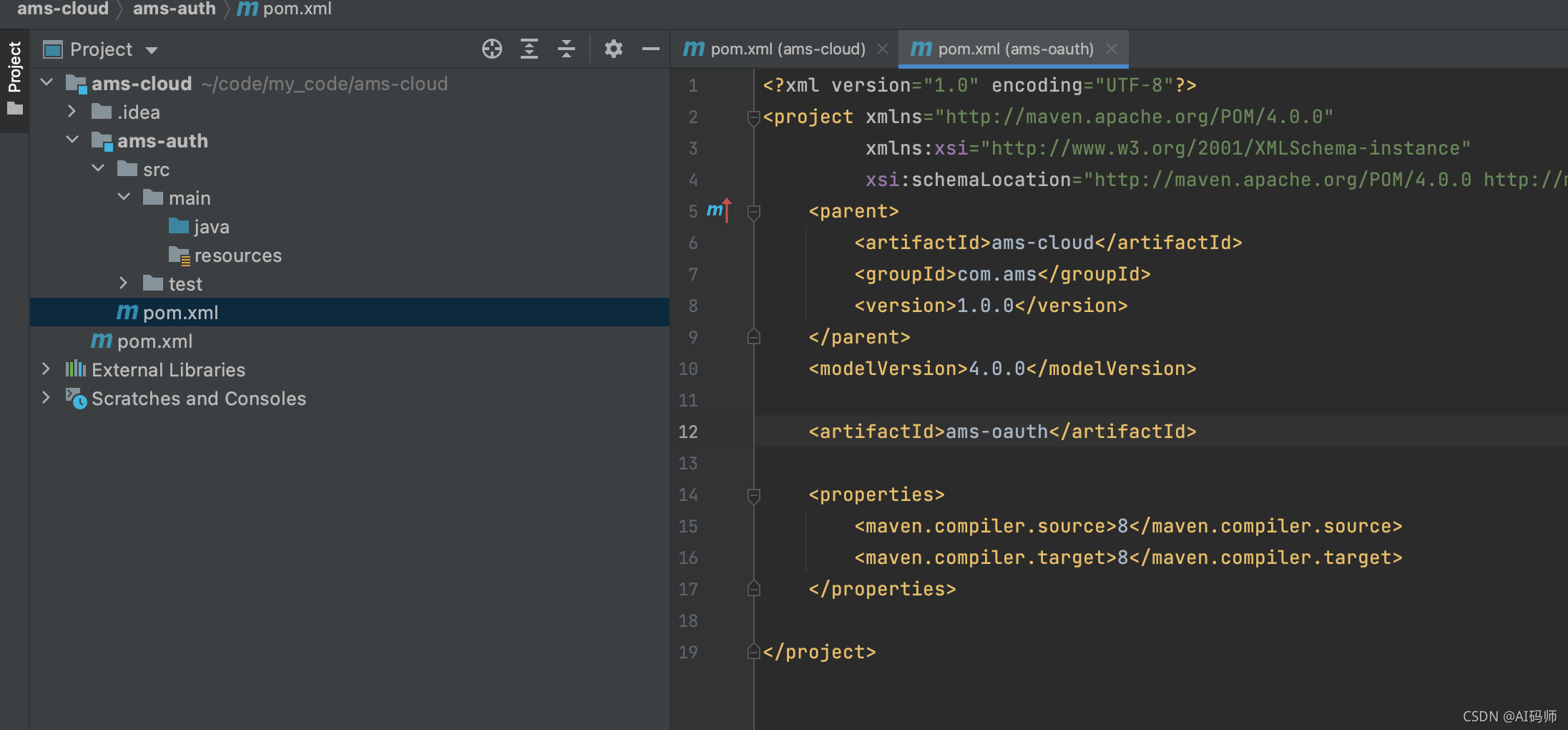Image resolution: width=1568 pixels, height=730 pixels.
Task: Expand External Libraries node
Action: click(x=46, y=369)
